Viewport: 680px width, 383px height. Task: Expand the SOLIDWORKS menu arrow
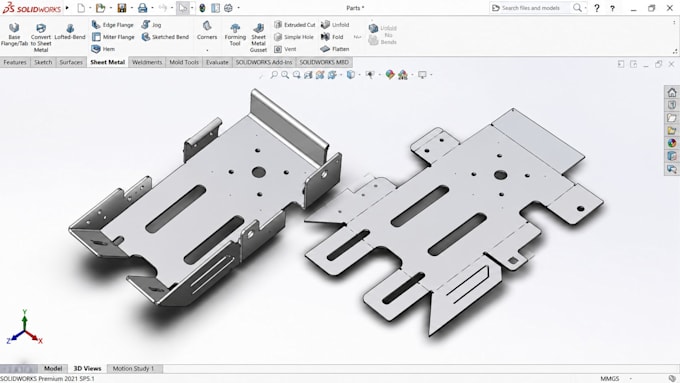click(67, 8)
